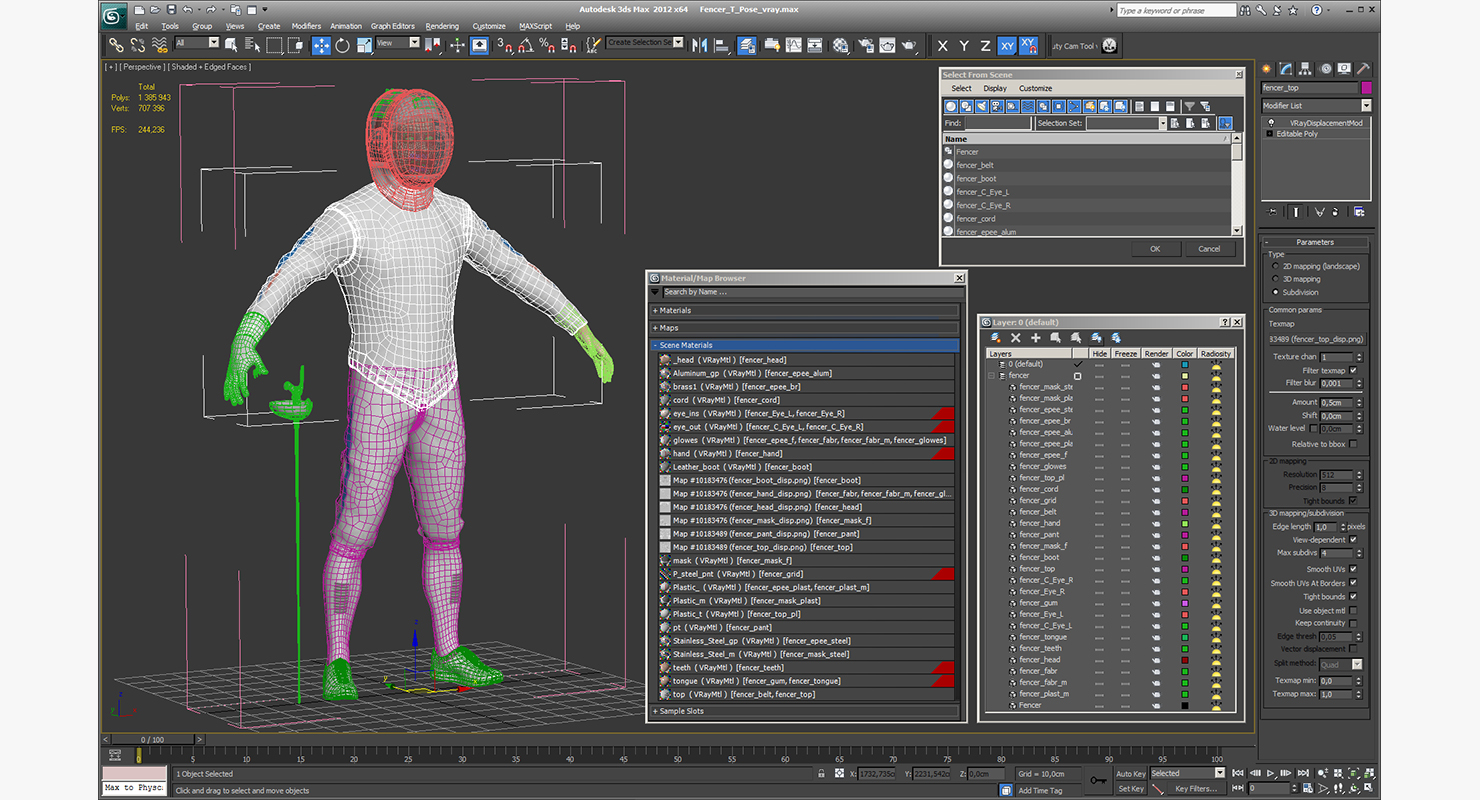
Task: Click the Auto Key button
Action: [1130, 773]
